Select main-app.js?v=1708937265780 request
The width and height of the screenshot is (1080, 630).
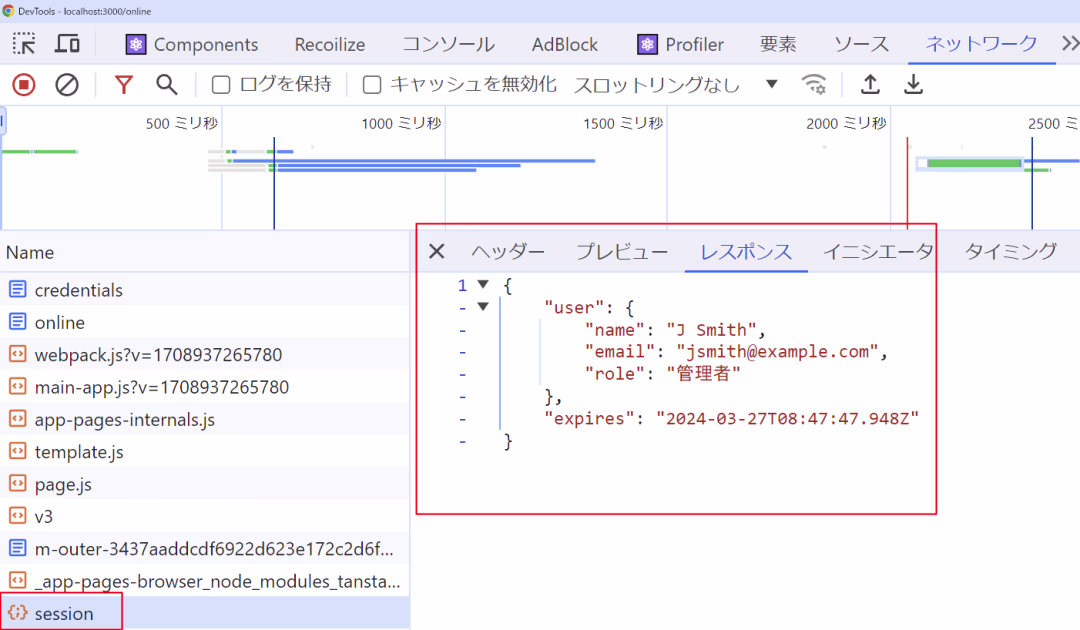205,386
